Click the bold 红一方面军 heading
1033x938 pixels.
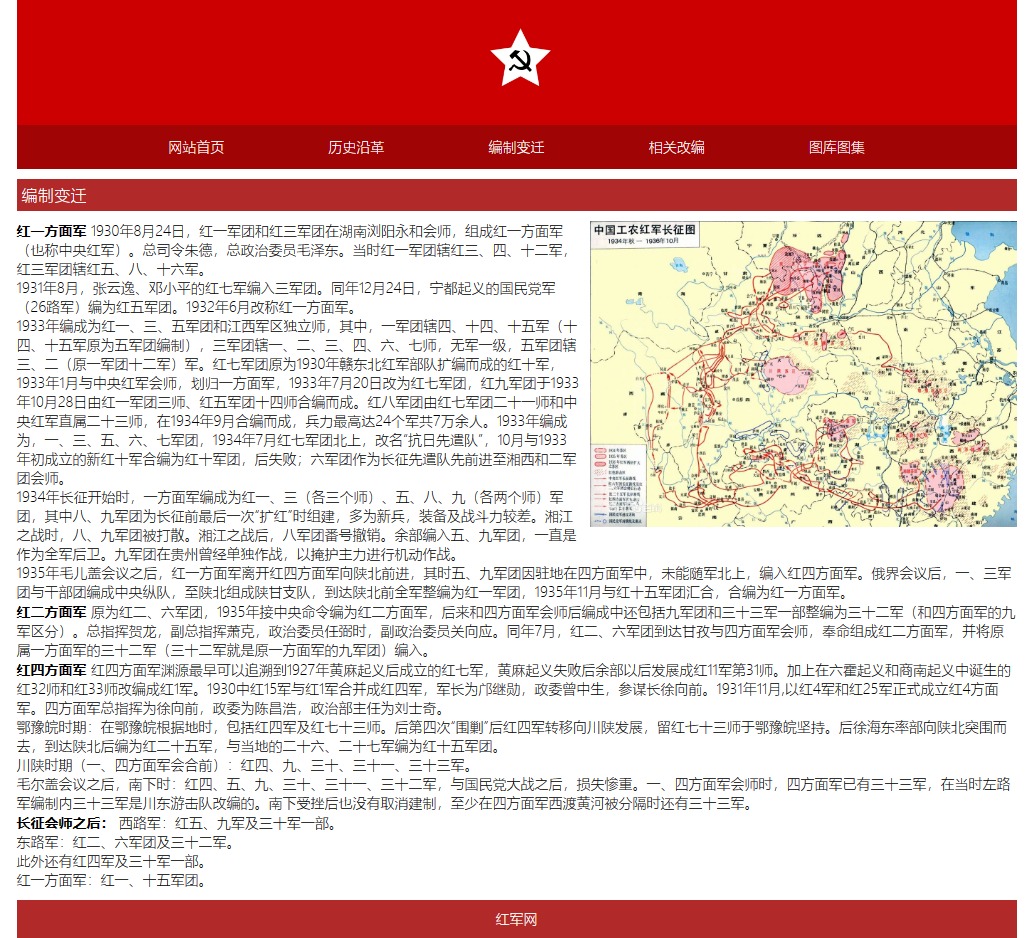pos(52,231)
